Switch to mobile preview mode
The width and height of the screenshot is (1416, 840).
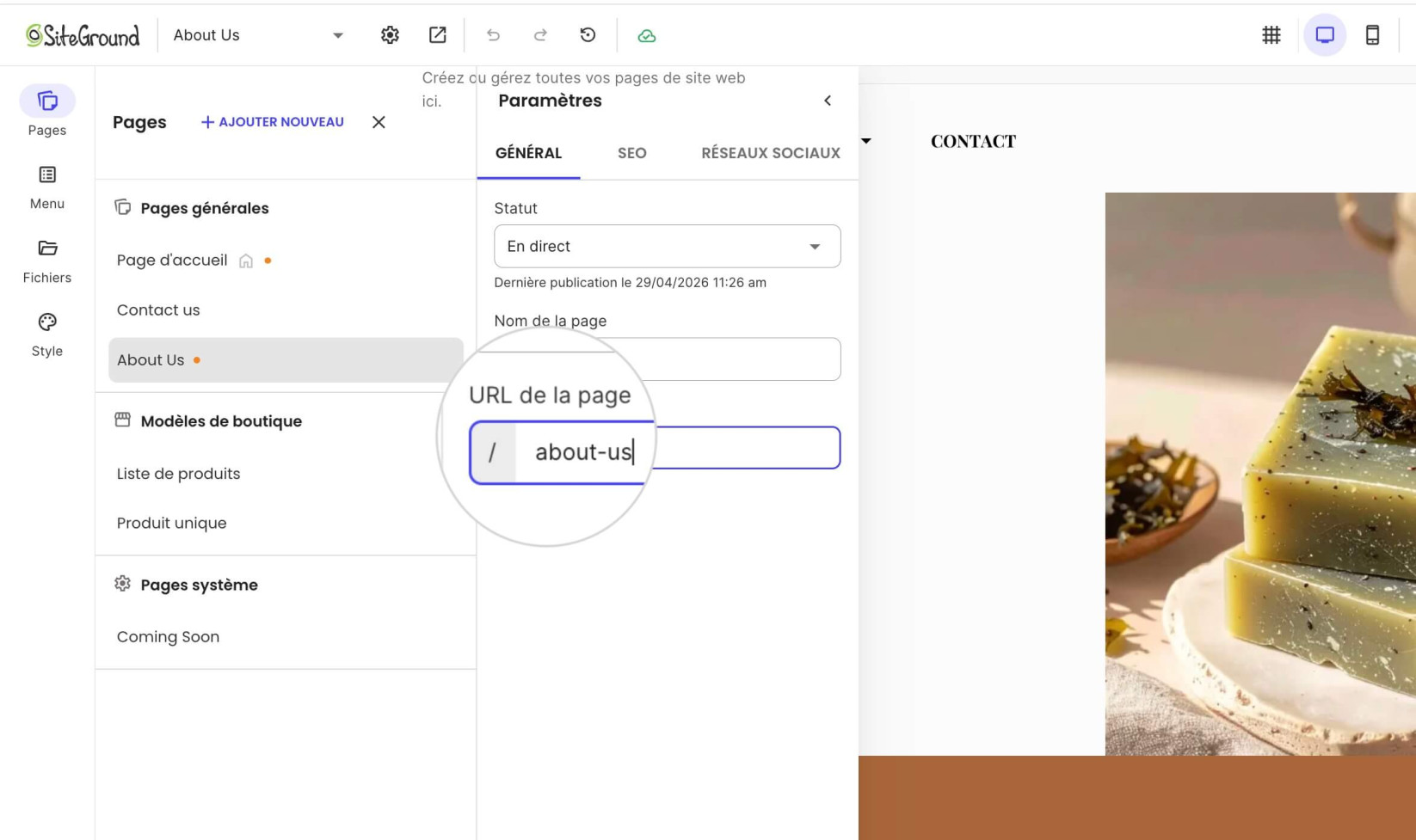pos(1373,35)
